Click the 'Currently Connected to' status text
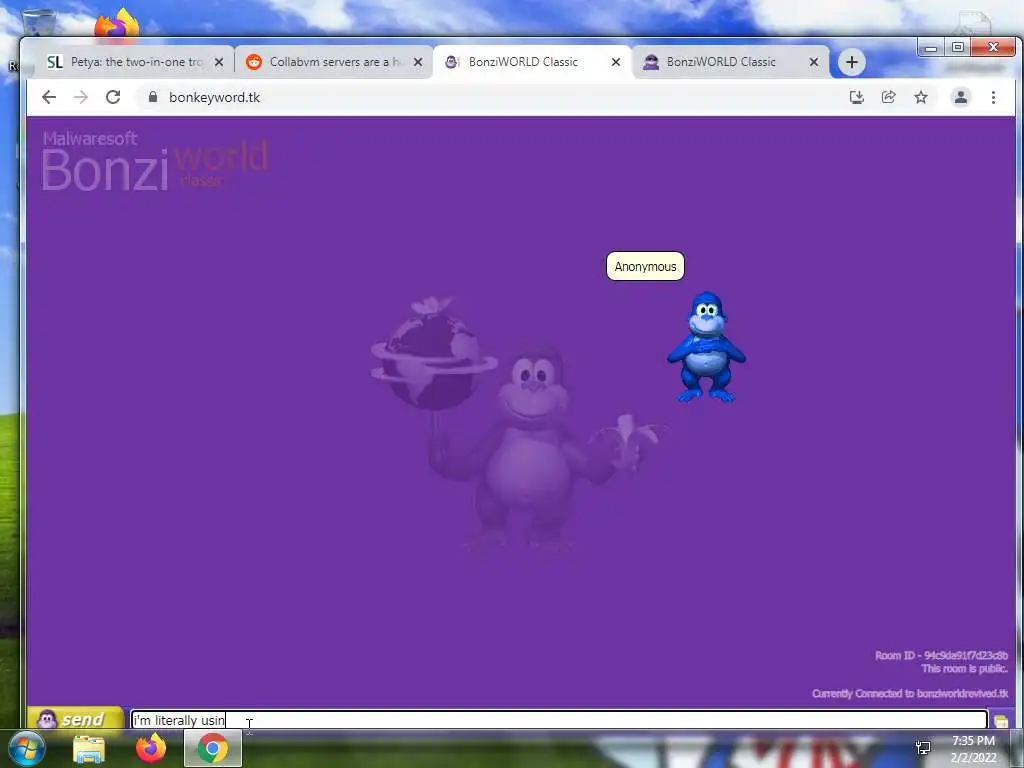 910,694
